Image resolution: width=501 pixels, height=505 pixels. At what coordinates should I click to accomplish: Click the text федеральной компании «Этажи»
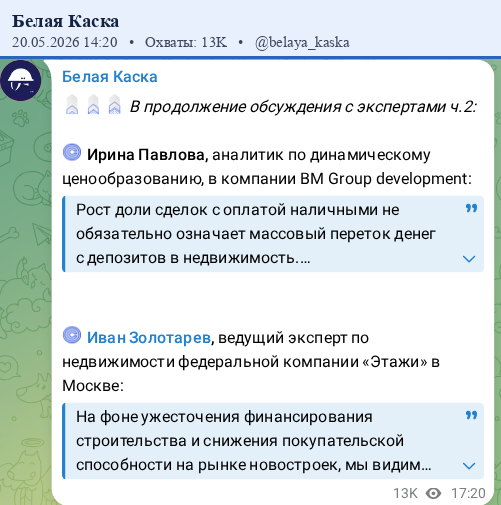pyautogui.click(x=303, y=362)
